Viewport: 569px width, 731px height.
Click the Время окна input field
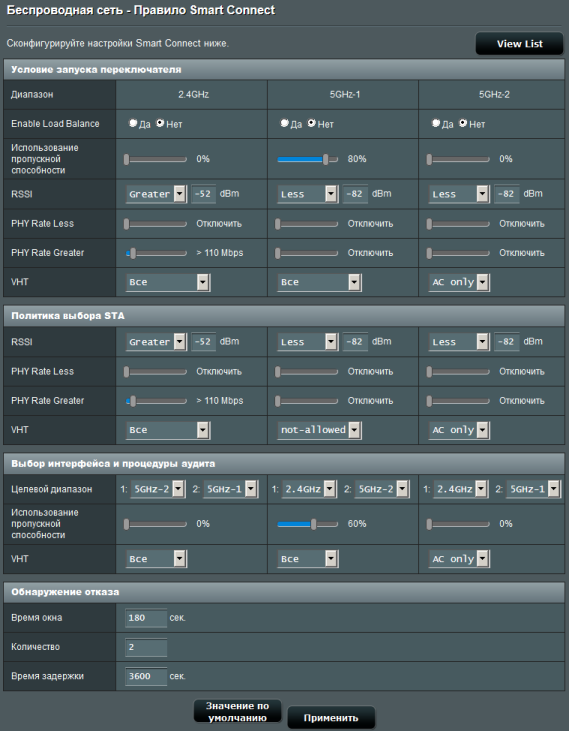pos(146,618)
